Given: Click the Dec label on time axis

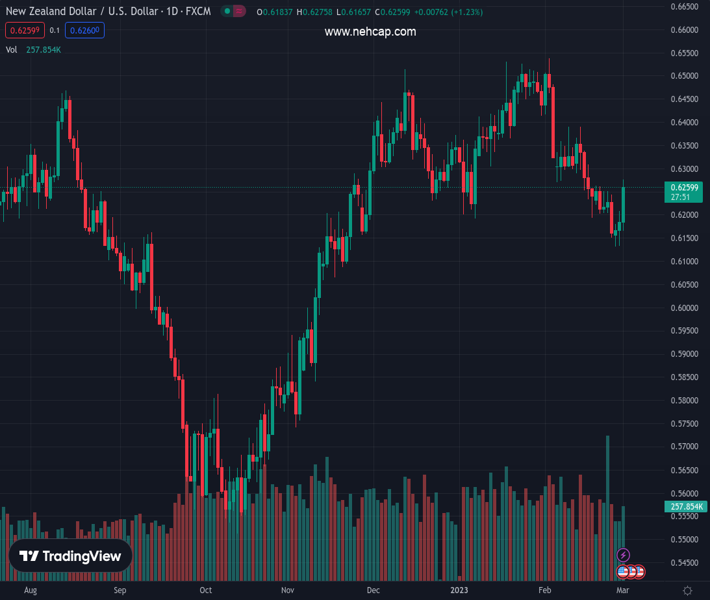Looking at the screenshot, I should 373,591.
